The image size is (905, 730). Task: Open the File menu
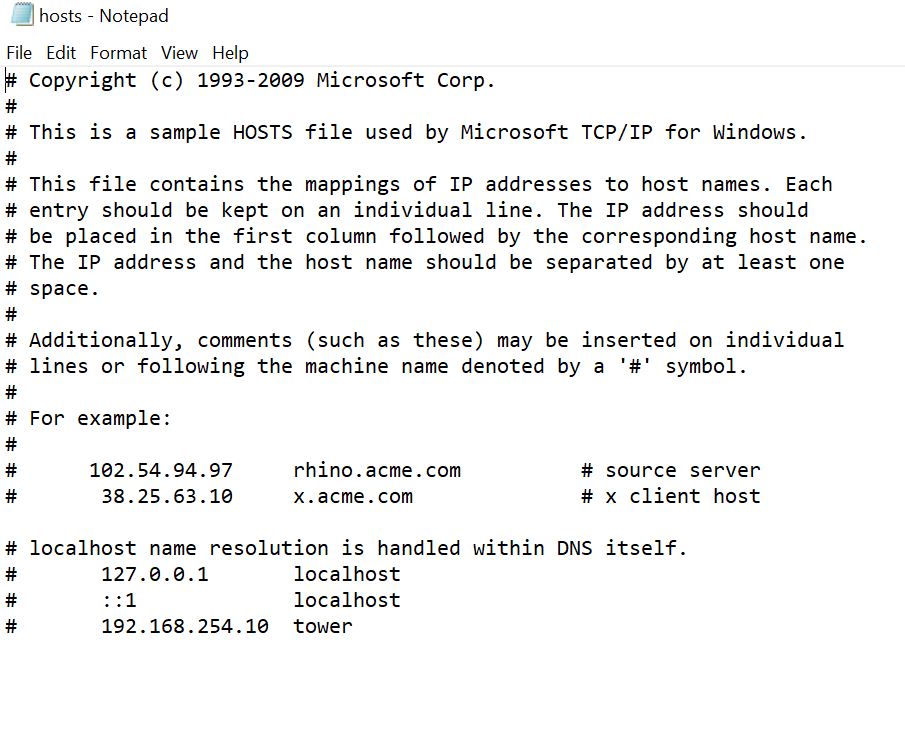tap(19, 53)
